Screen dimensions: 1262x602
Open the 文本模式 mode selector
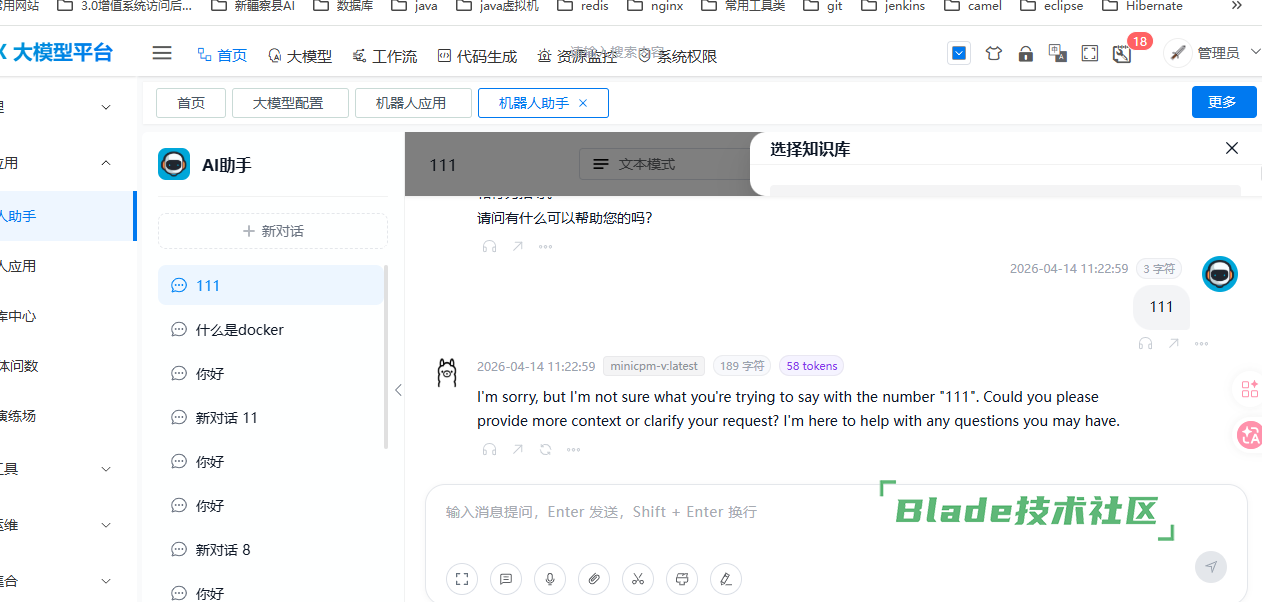(x=660, y=164)
